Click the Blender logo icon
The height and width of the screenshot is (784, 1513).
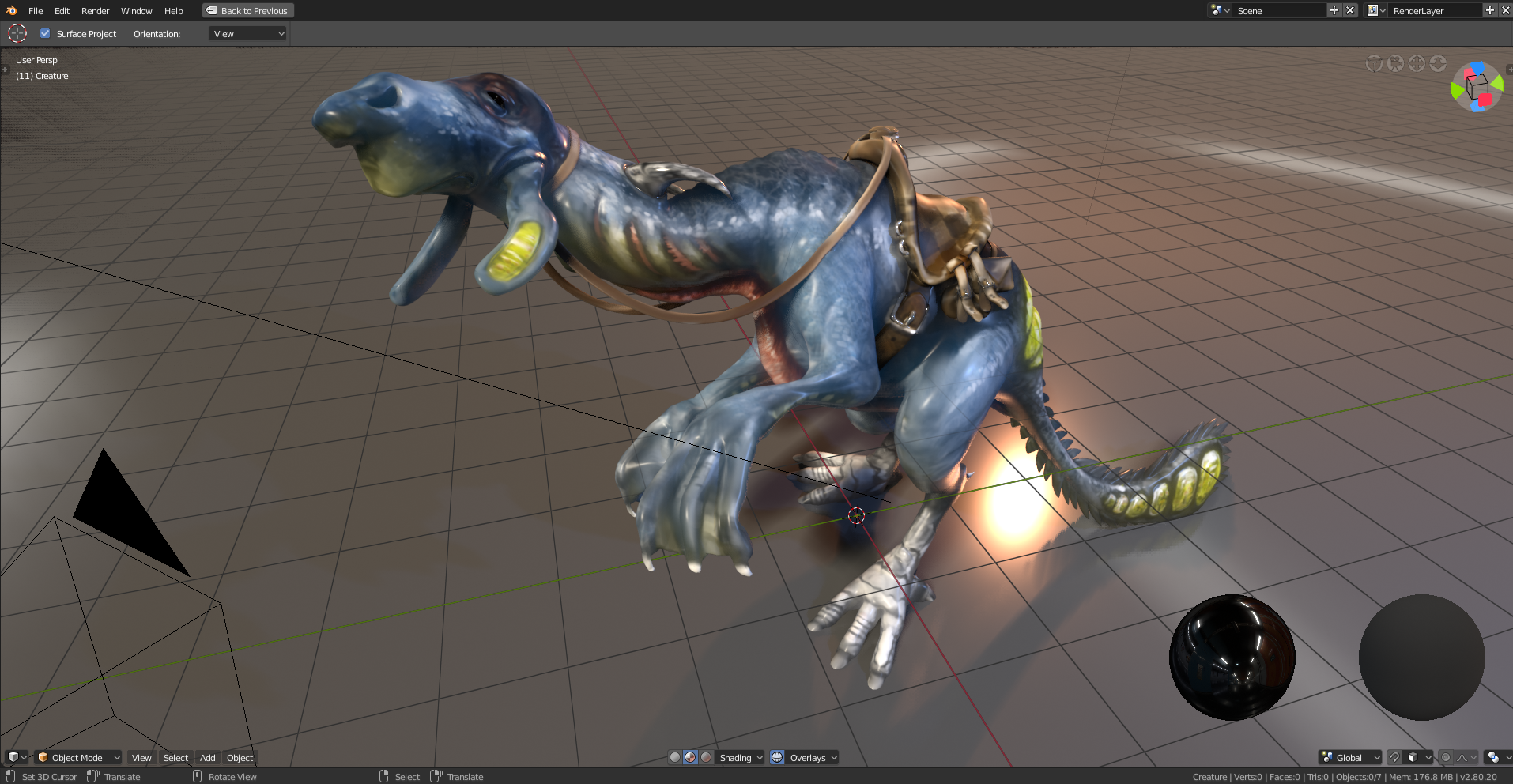pos(11,10)
